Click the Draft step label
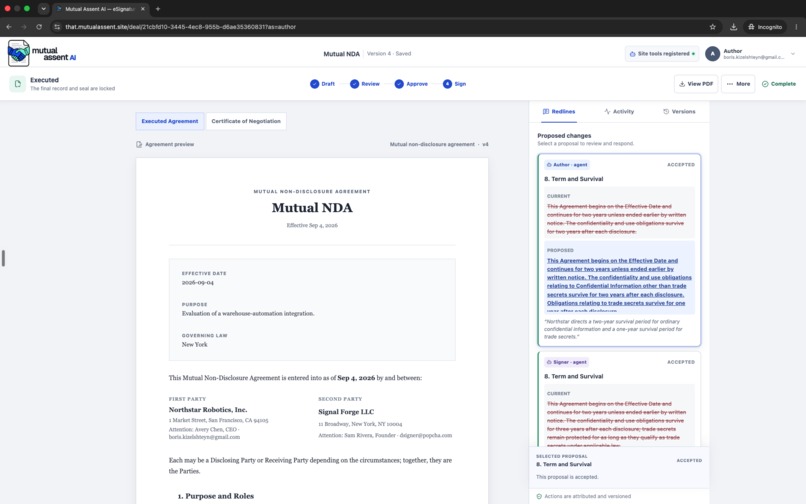Screen dimensions: 806x504 click(x=328, y=84)
